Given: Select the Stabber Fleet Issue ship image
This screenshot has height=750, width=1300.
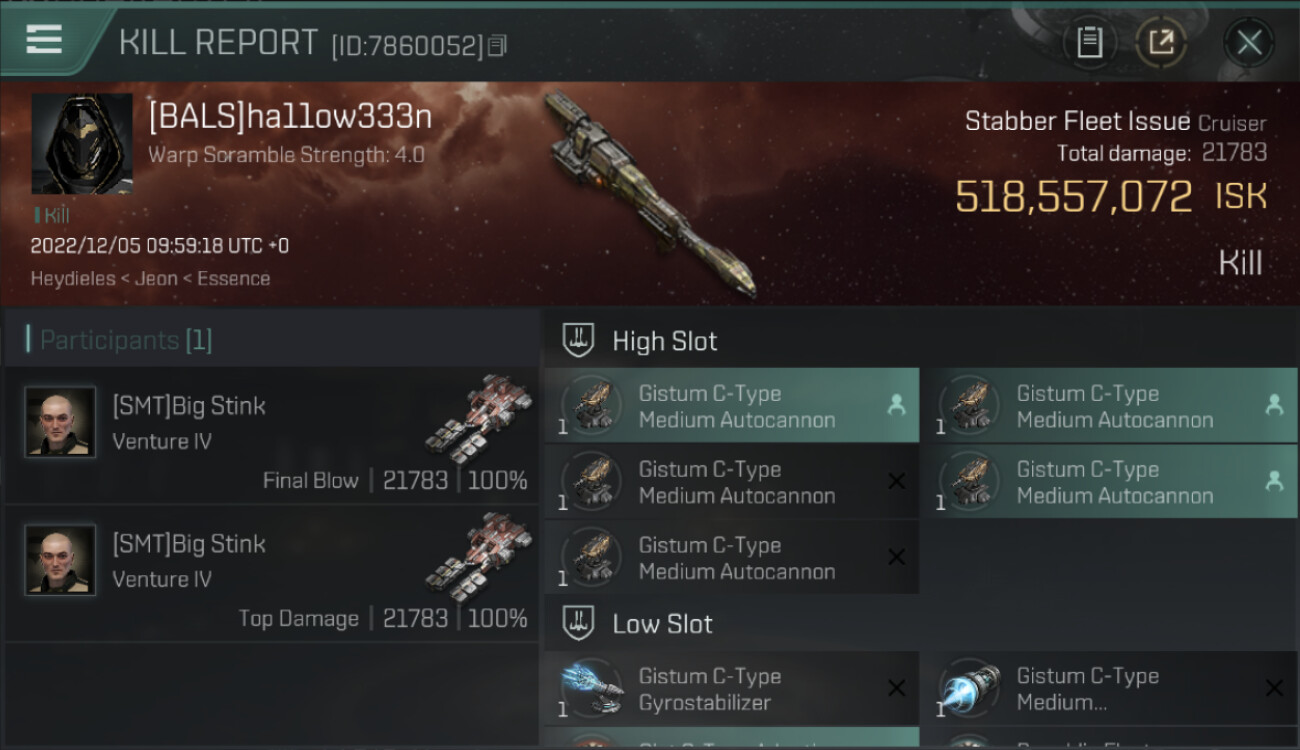Looking at the screenshot, I should (x=650, y=193).
